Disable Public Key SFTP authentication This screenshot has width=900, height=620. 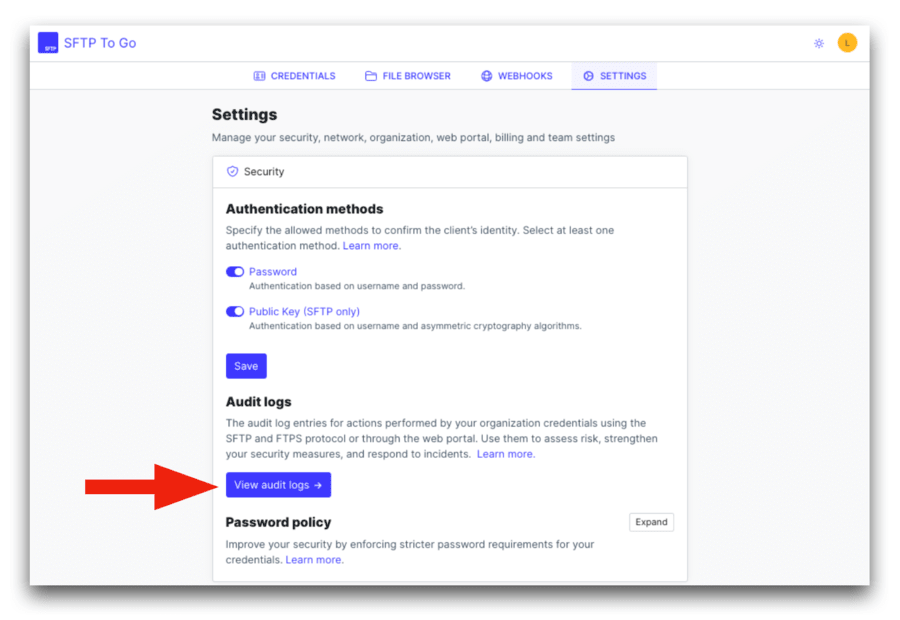[235, 311]
